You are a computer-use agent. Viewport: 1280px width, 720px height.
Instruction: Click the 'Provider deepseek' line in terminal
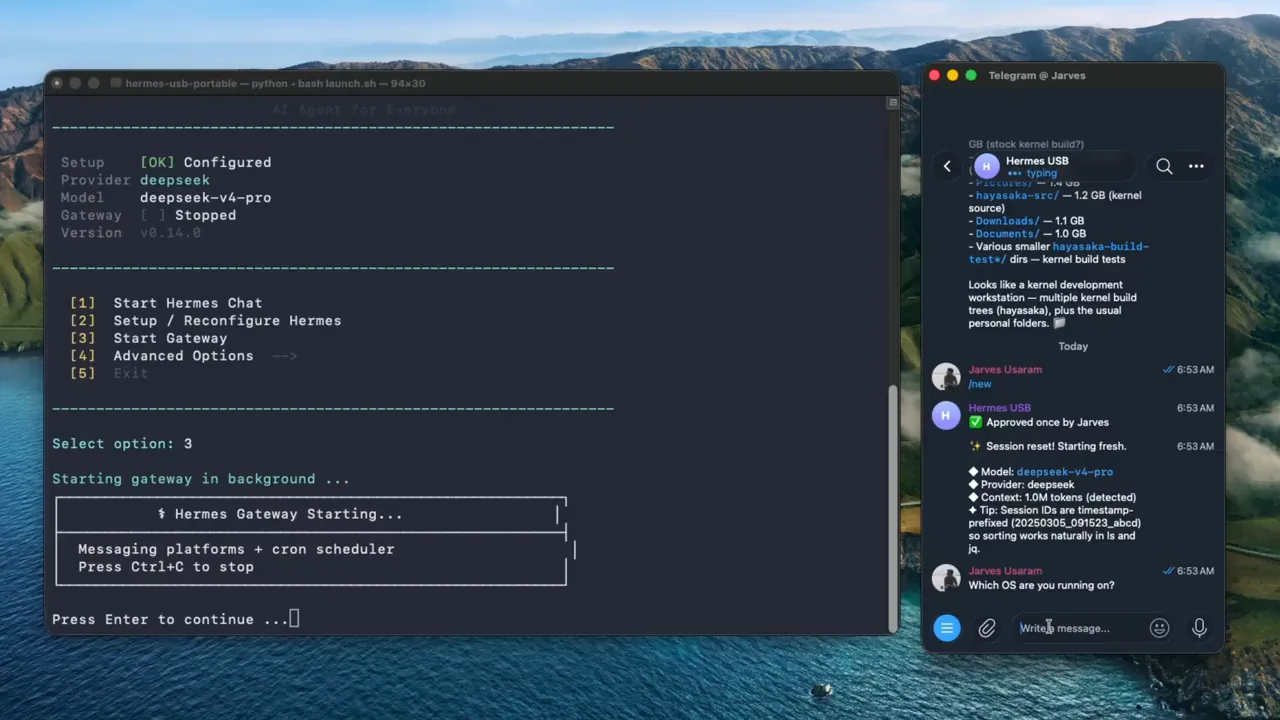point(135,180)
